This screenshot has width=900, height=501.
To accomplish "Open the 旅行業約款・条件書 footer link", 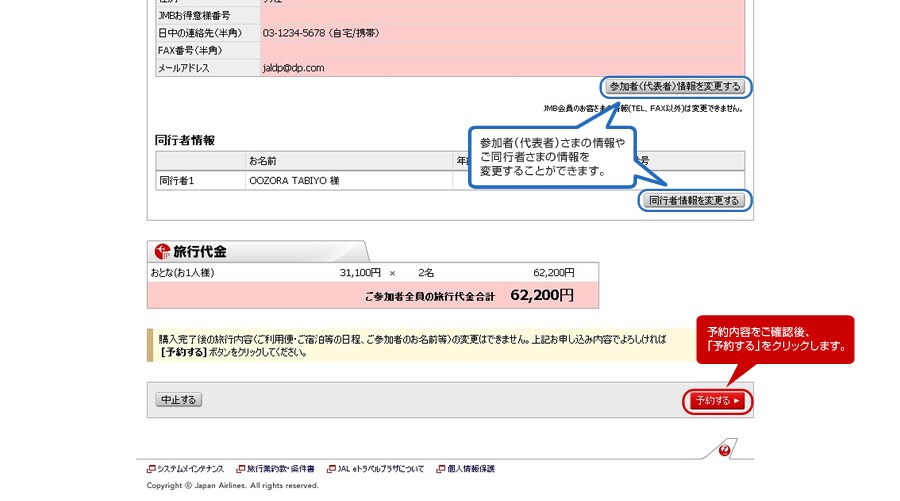I will 281,469.
